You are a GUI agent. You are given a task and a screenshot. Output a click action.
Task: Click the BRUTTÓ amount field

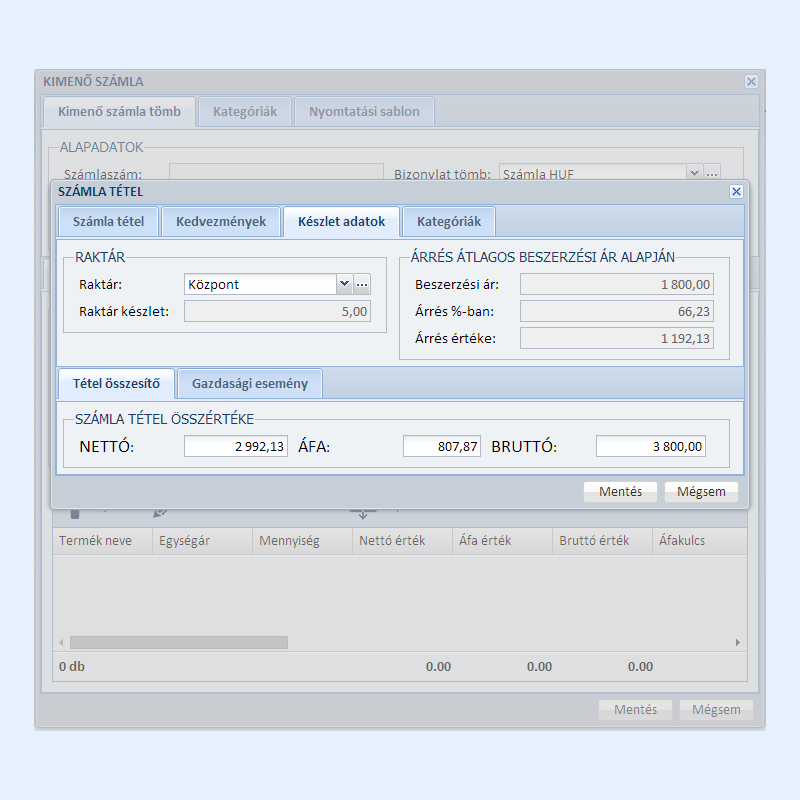(650, 446)
